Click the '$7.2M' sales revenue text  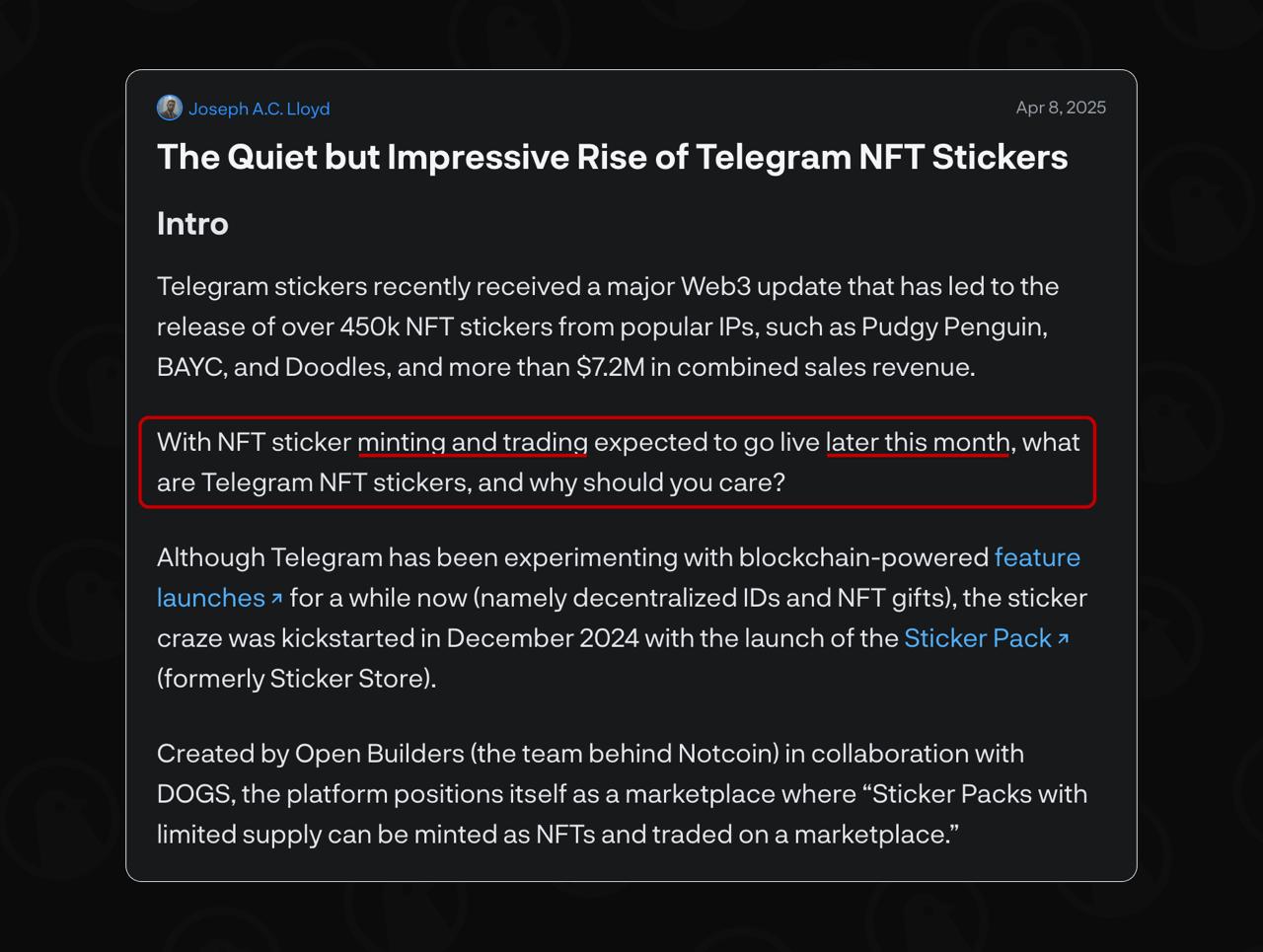click(611, 367)
